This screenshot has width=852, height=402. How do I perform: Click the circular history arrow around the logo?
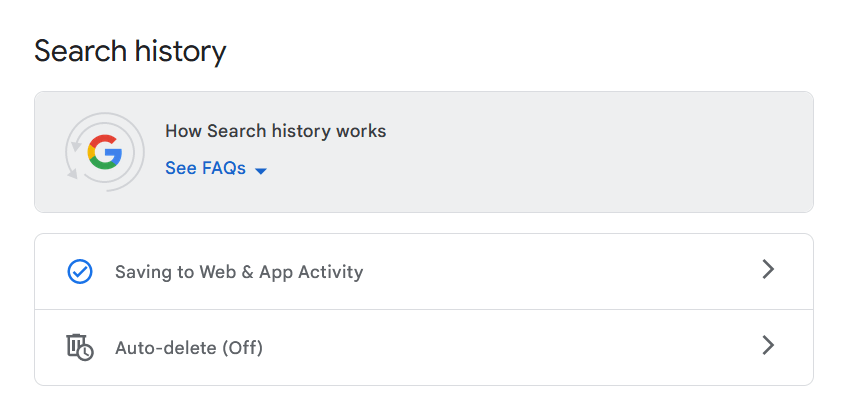pyautogui.click(x=73, y=152)
